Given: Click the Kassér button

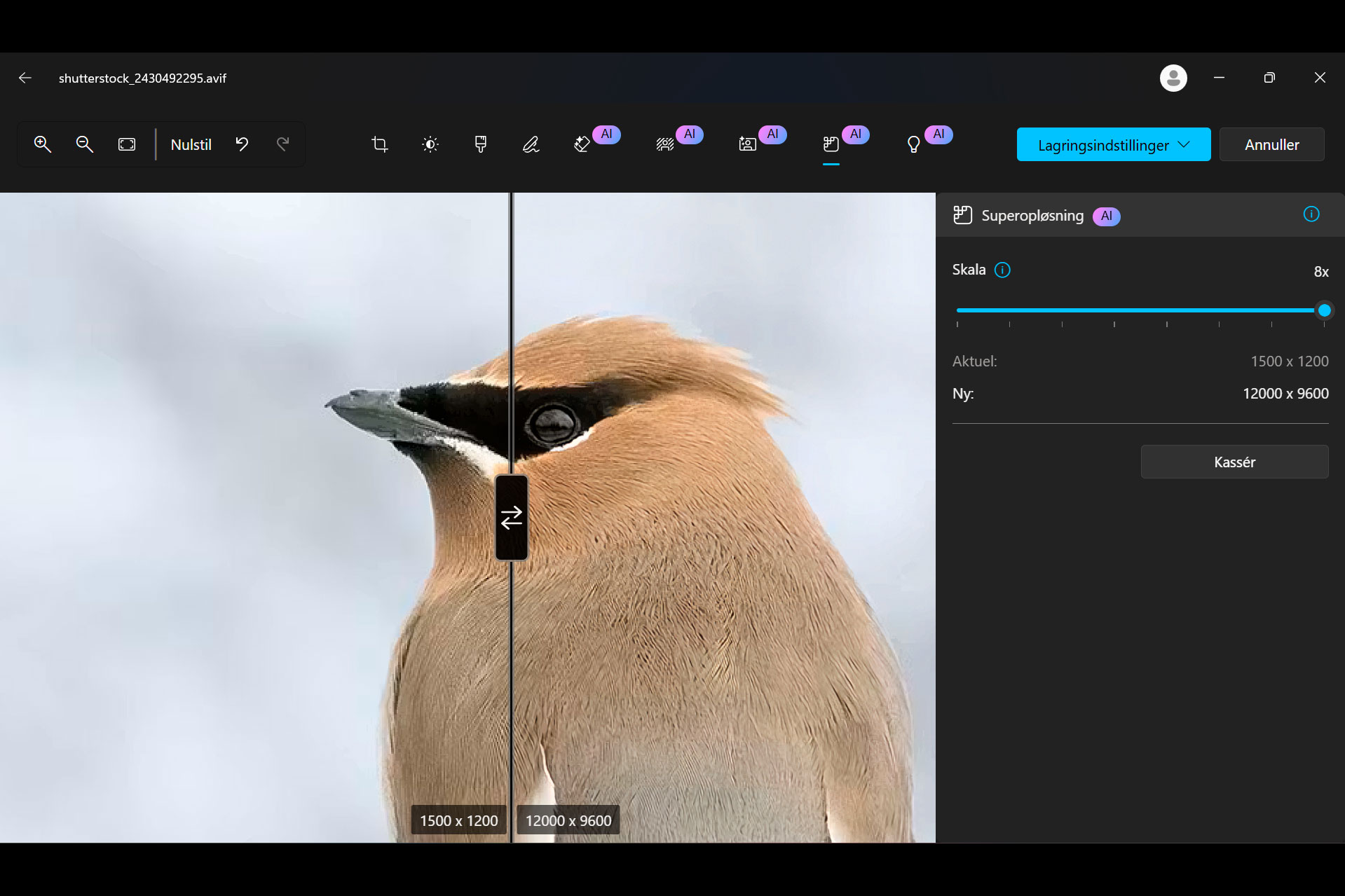Looking at the screenshot, I should point(1234,462).
